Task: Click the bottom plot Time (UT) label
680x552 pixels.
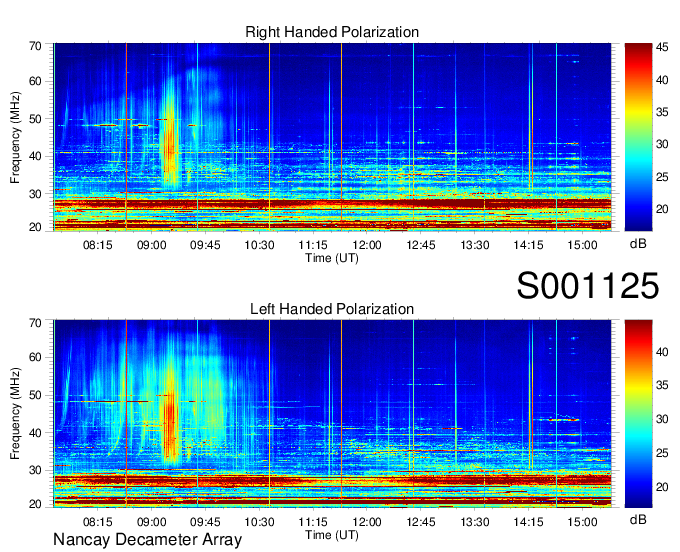Action: point(332,535)
